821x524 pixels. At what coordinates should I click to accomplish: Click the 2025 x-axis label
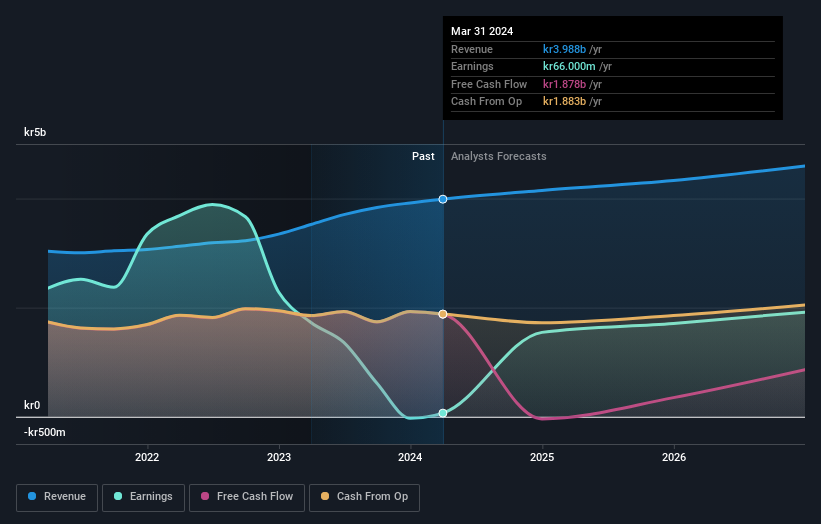[x=542, y=457]
